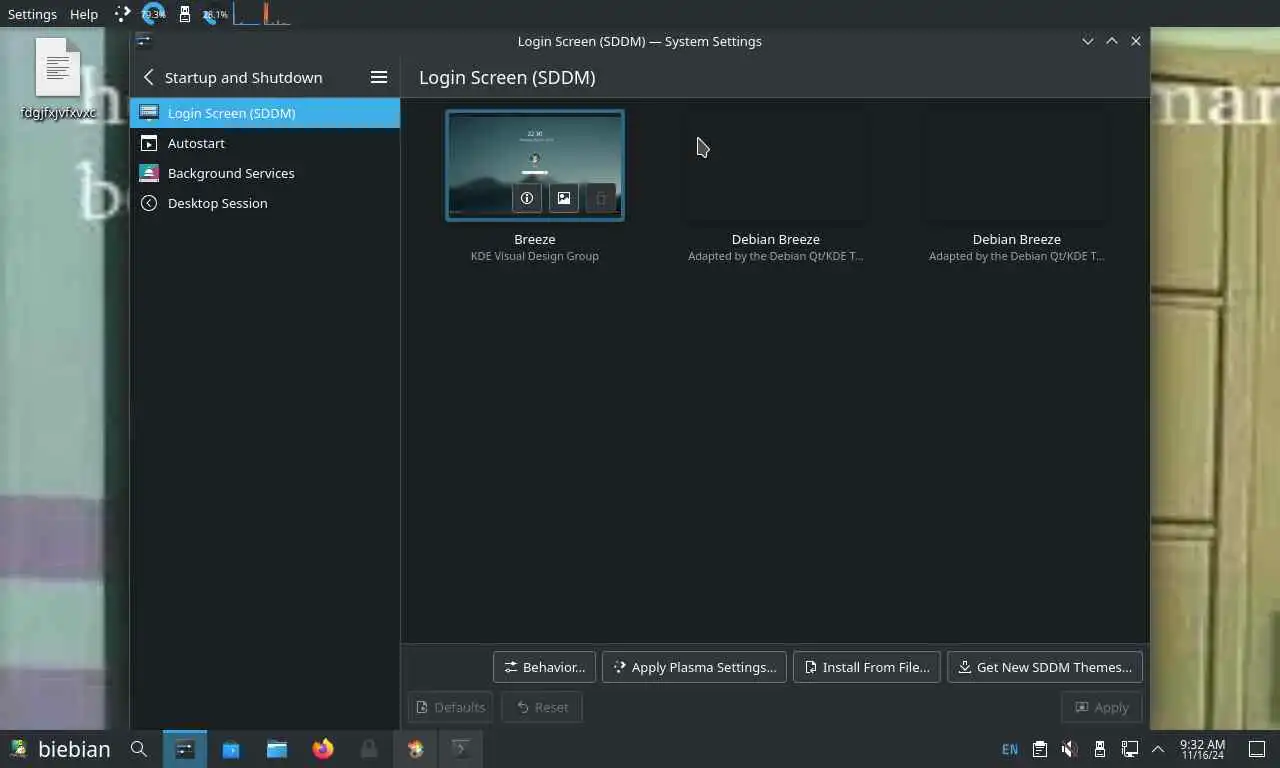This screenshot has width=1280, height=768.
Task: Open the Background Services page
Action: pos(265,173)
